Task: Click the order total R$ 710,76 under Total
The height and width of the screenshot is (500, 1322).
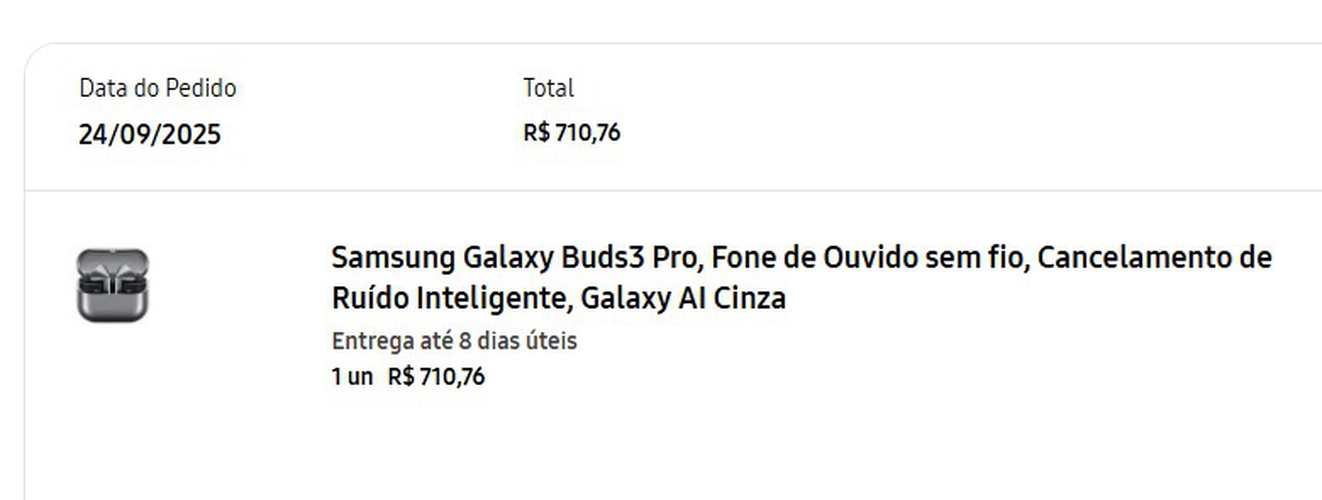Action: (x=571, y=132)
